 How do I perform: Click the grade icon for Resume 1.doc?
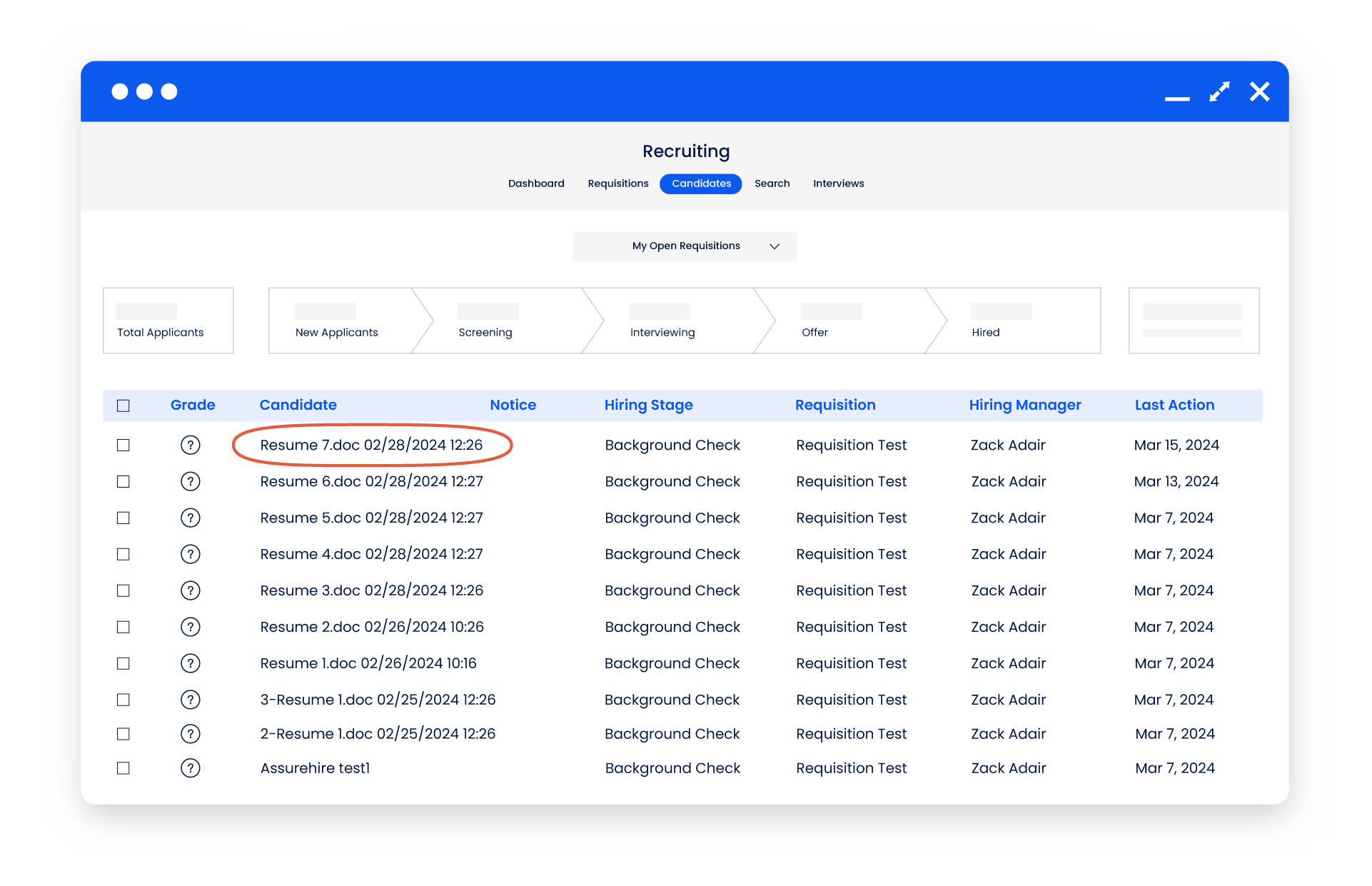[x=191, y=663]
